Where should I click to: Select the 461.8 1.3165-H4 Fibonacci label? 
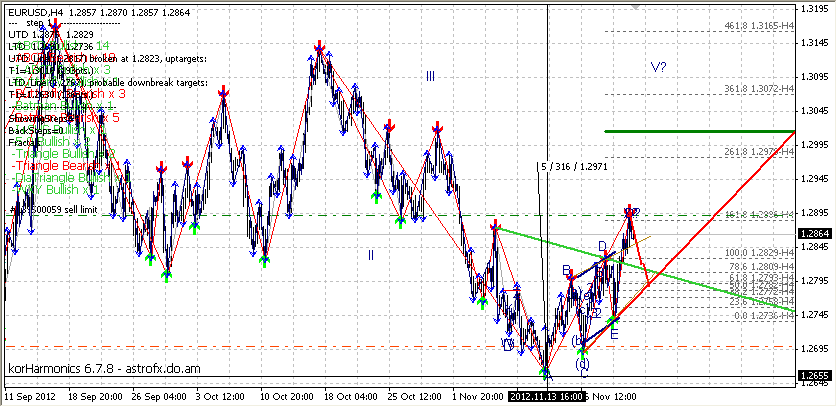[759, 26]
